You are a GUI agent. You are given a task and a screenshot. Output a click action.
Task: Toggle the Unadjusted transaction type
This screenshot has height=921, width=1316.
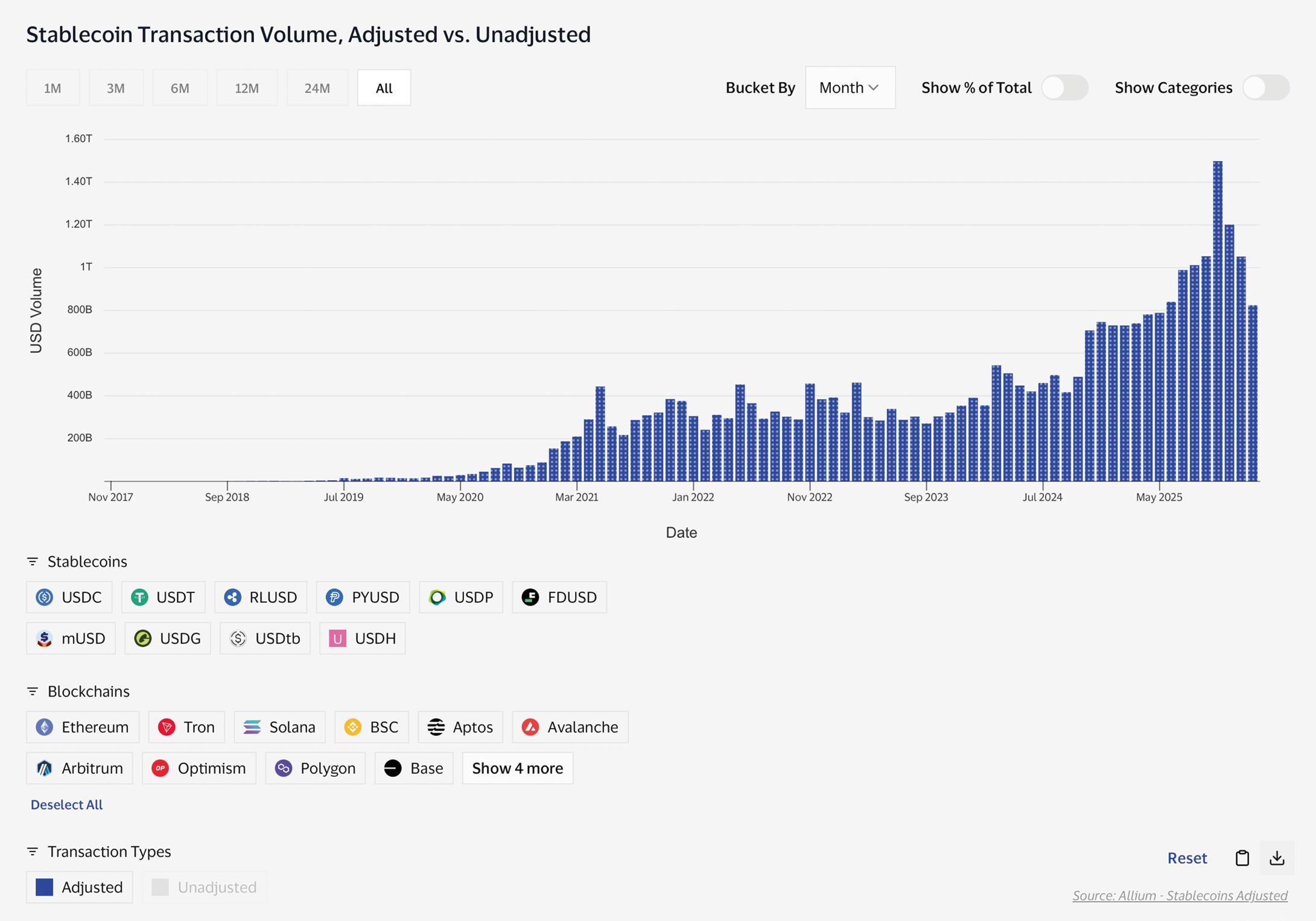[x=205, y=887]
